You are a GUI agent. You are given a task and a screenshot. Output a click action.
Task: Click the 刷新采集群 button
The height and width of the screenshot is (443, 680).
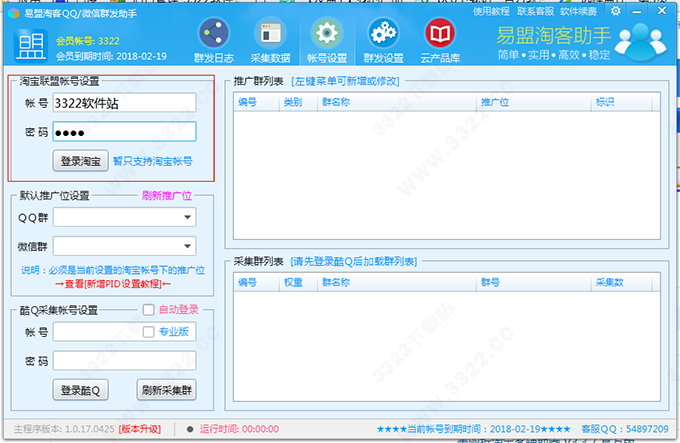pyautogui.click(x=167, y=390)
